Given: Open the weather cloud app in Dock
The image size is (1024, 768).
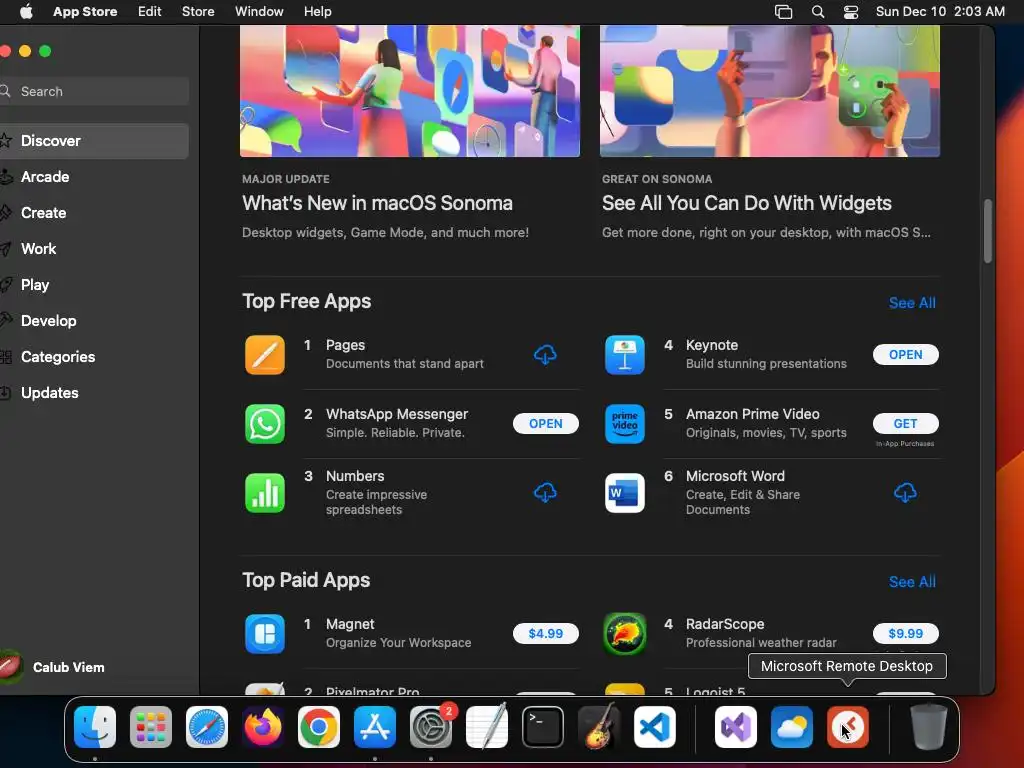Looking at the screenshot, I should pyautogui.click(x=792, y=727).
